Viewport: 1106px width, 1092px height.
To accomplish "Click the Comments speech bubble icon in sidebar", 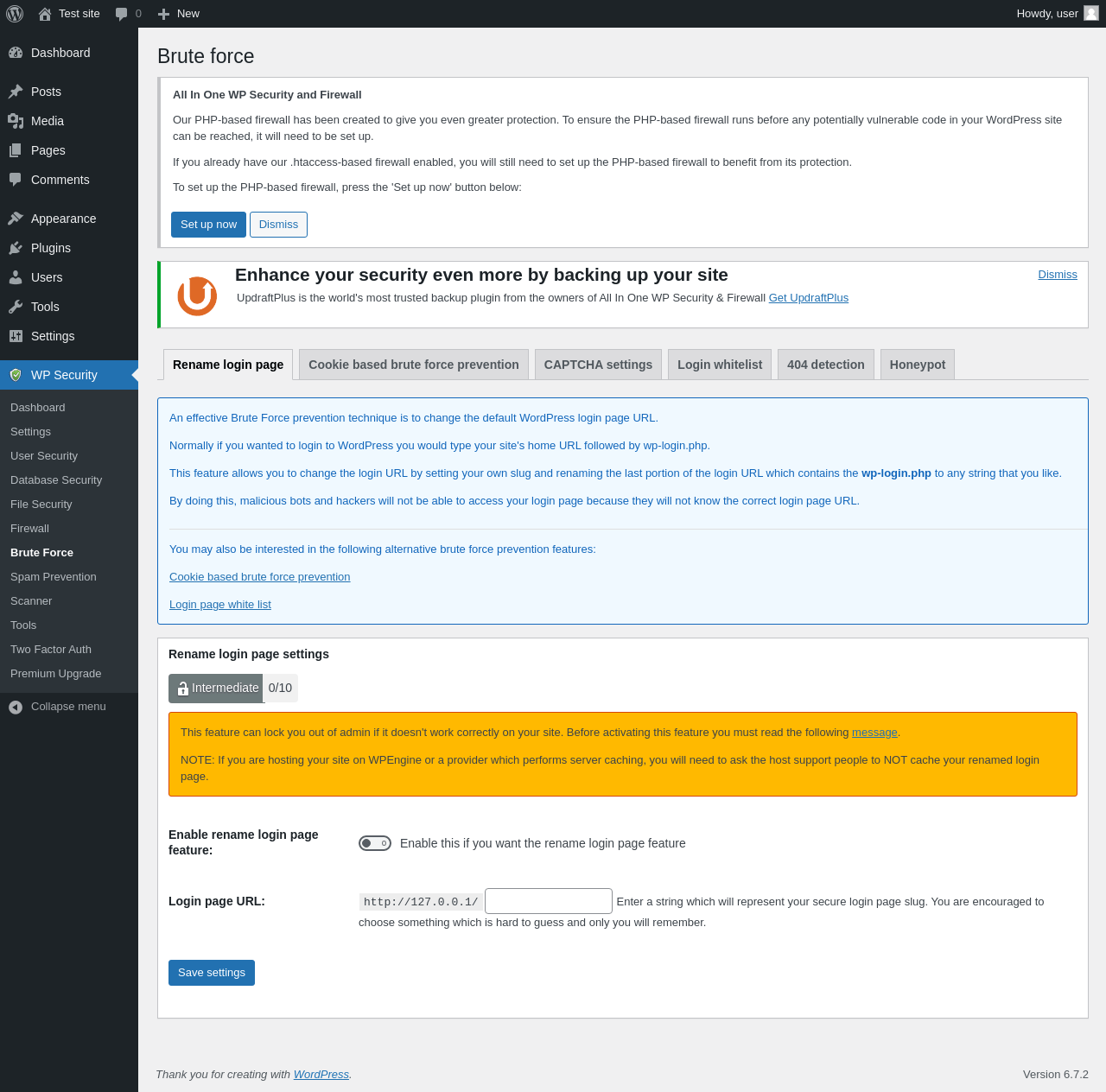I will pyautogui.click(x=16, y=180).
